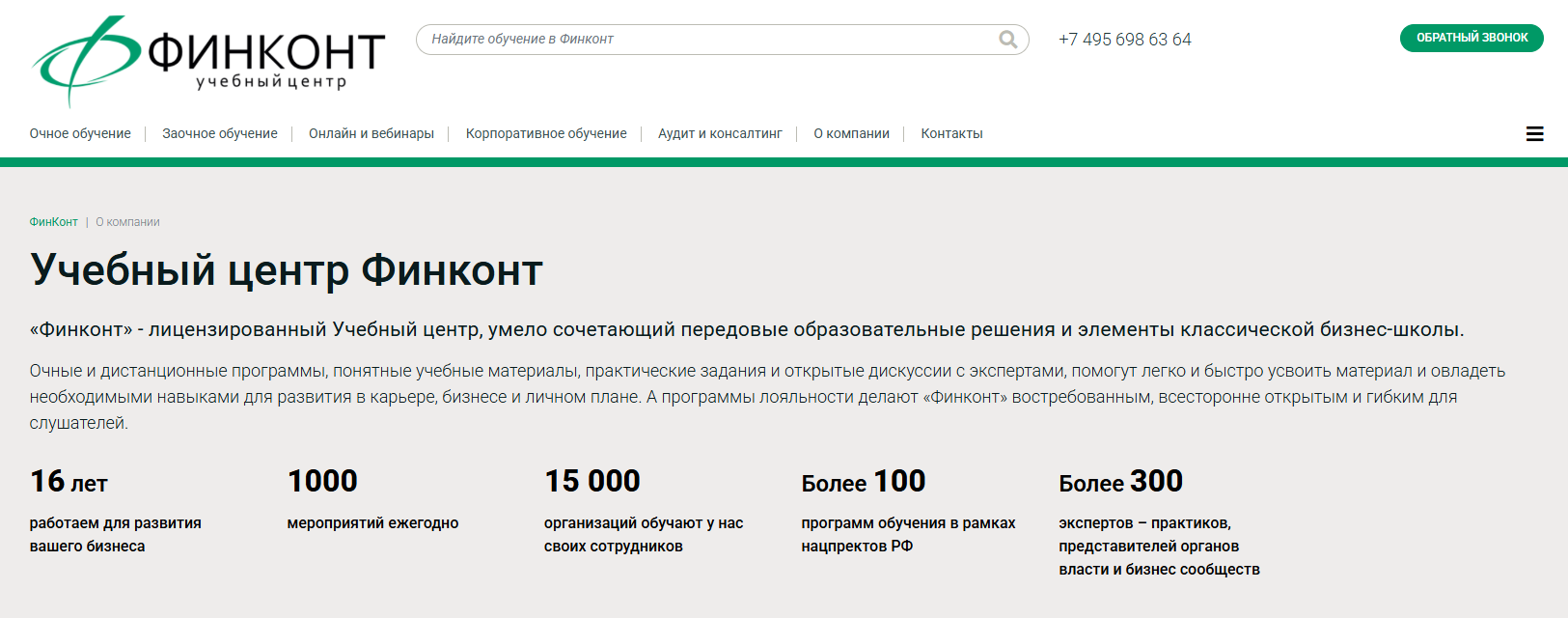Call phone number +7 495 698 63 64
The image size is (1568, 618).
tap(1125, 40)
